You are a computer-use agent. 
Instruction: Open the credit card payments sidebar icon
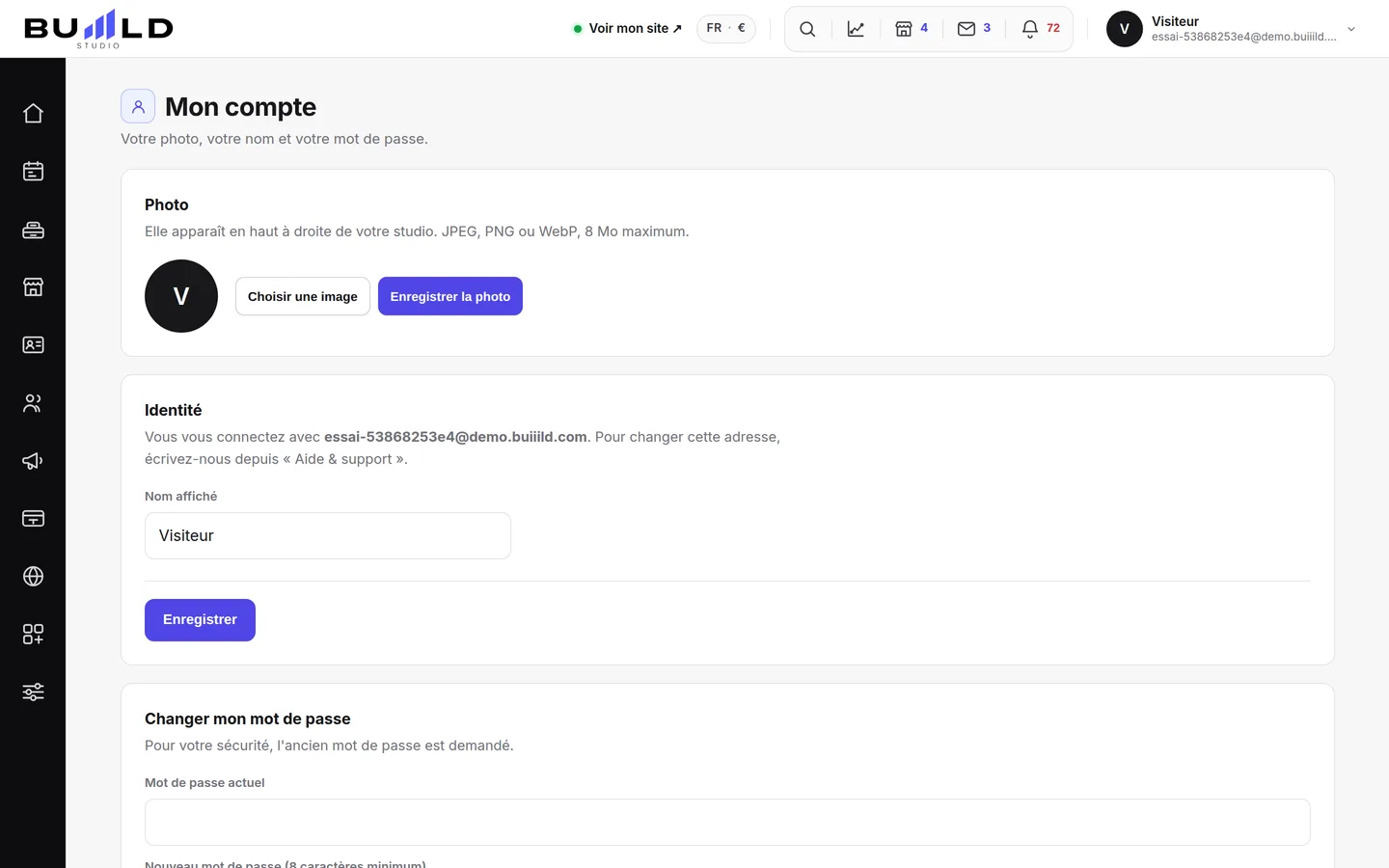(33, 519)
